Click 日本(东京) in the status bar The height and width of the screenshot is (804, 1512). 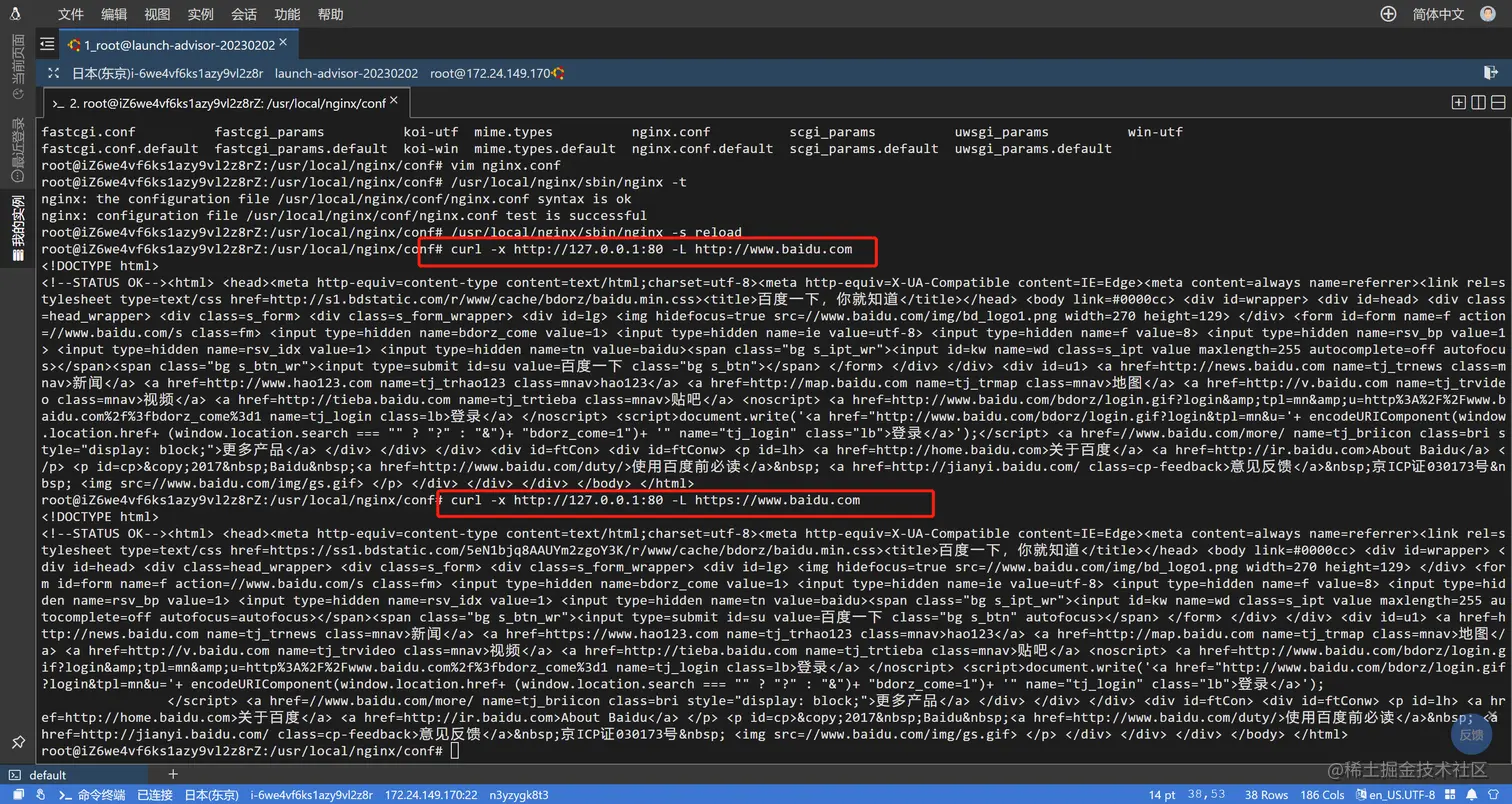tap(211, 795)
